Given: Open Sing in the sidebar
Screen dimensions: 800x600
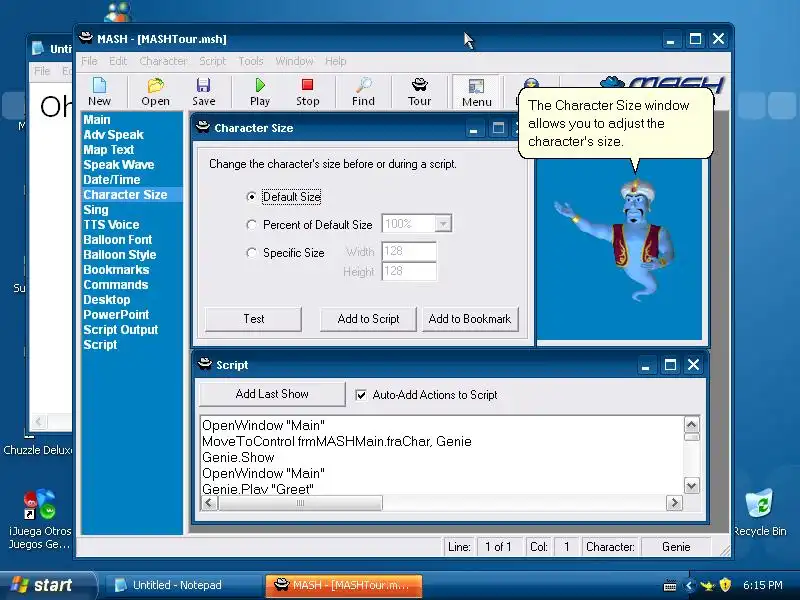Looking at the screenshot, I should (95, 210).
